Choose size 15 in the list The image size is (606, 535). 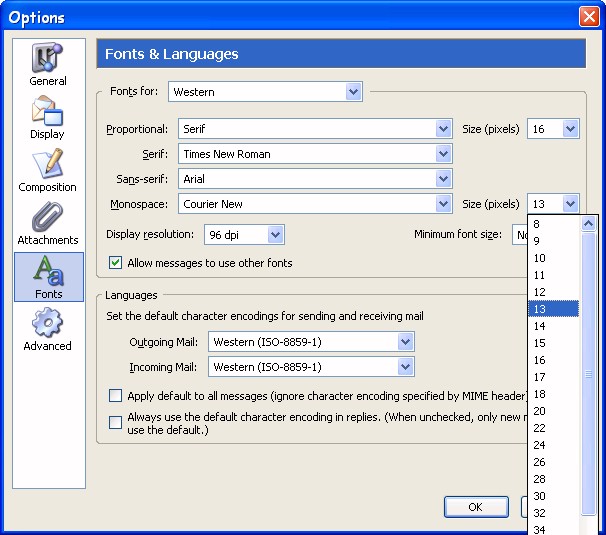553,343
